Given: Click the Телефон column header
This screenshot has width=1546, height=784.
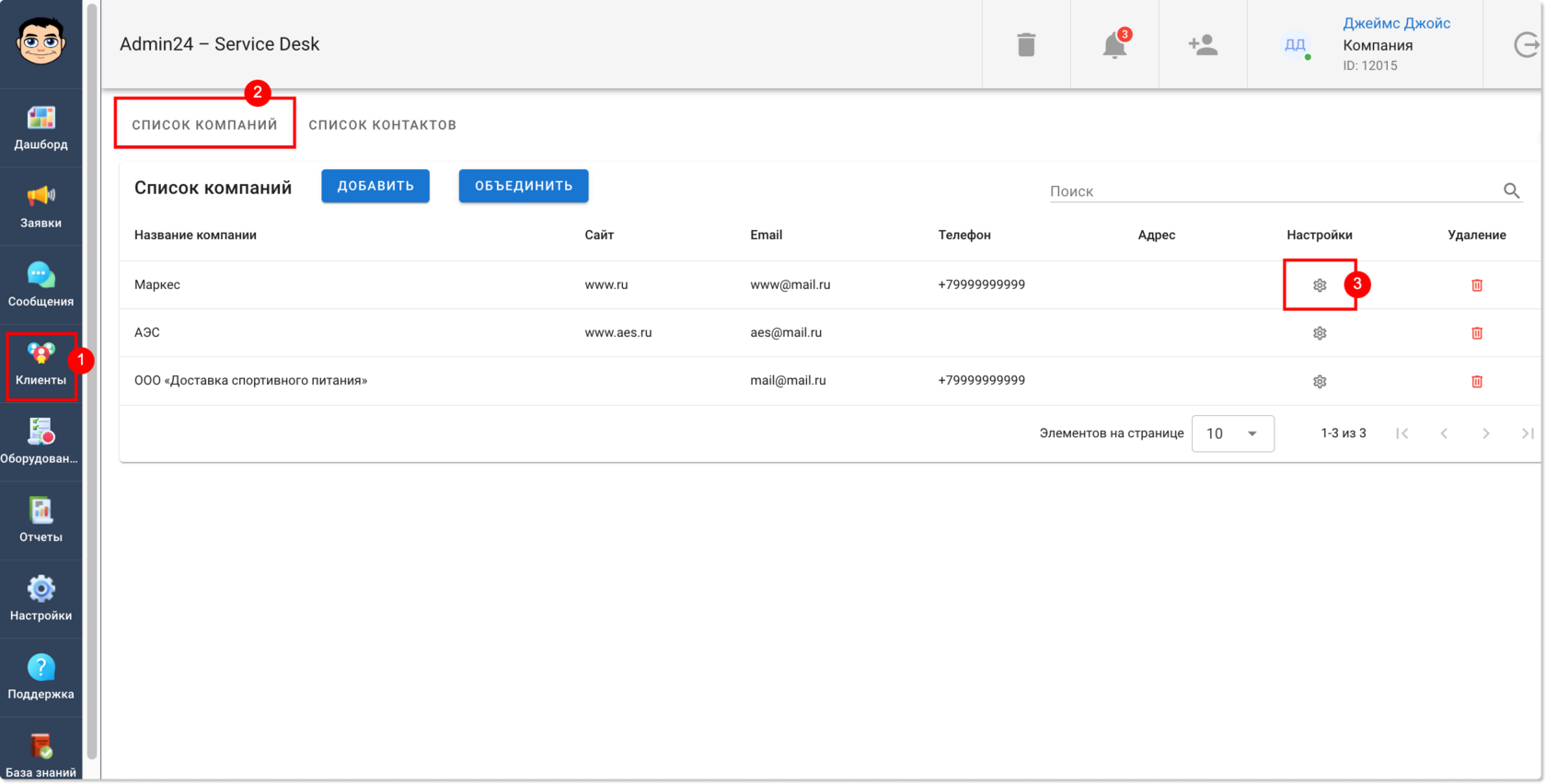Looking at the screenshot, I should 964,235.
